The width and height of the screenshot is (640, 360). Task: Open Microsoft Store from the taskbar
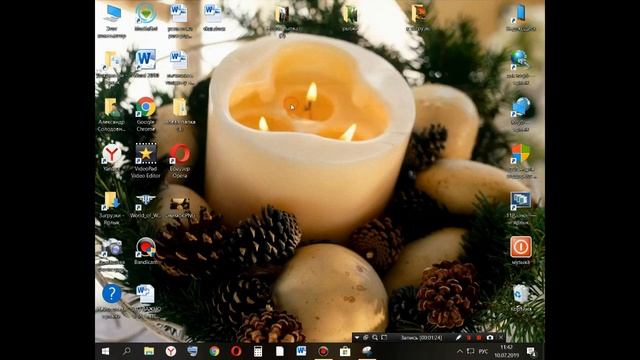click(345, 351)
